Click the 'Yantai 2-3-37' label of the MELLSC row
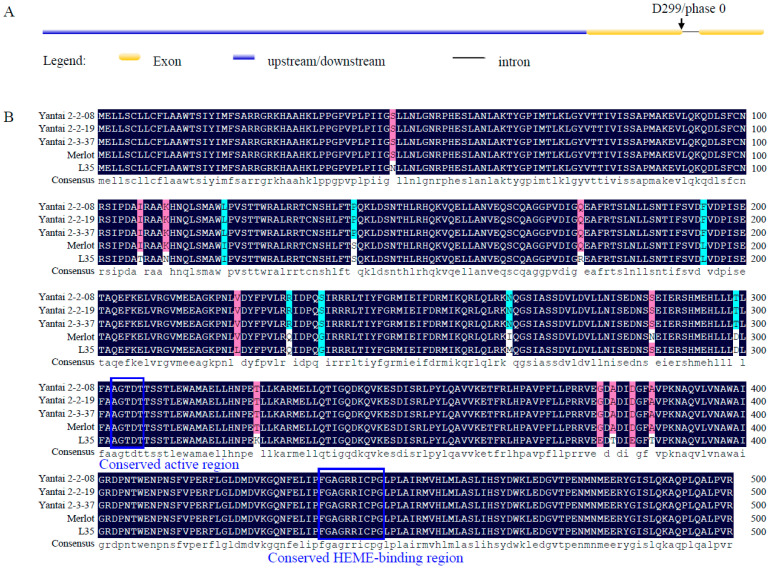The width and height of the screenshot is (773, 568). point(66,142)
